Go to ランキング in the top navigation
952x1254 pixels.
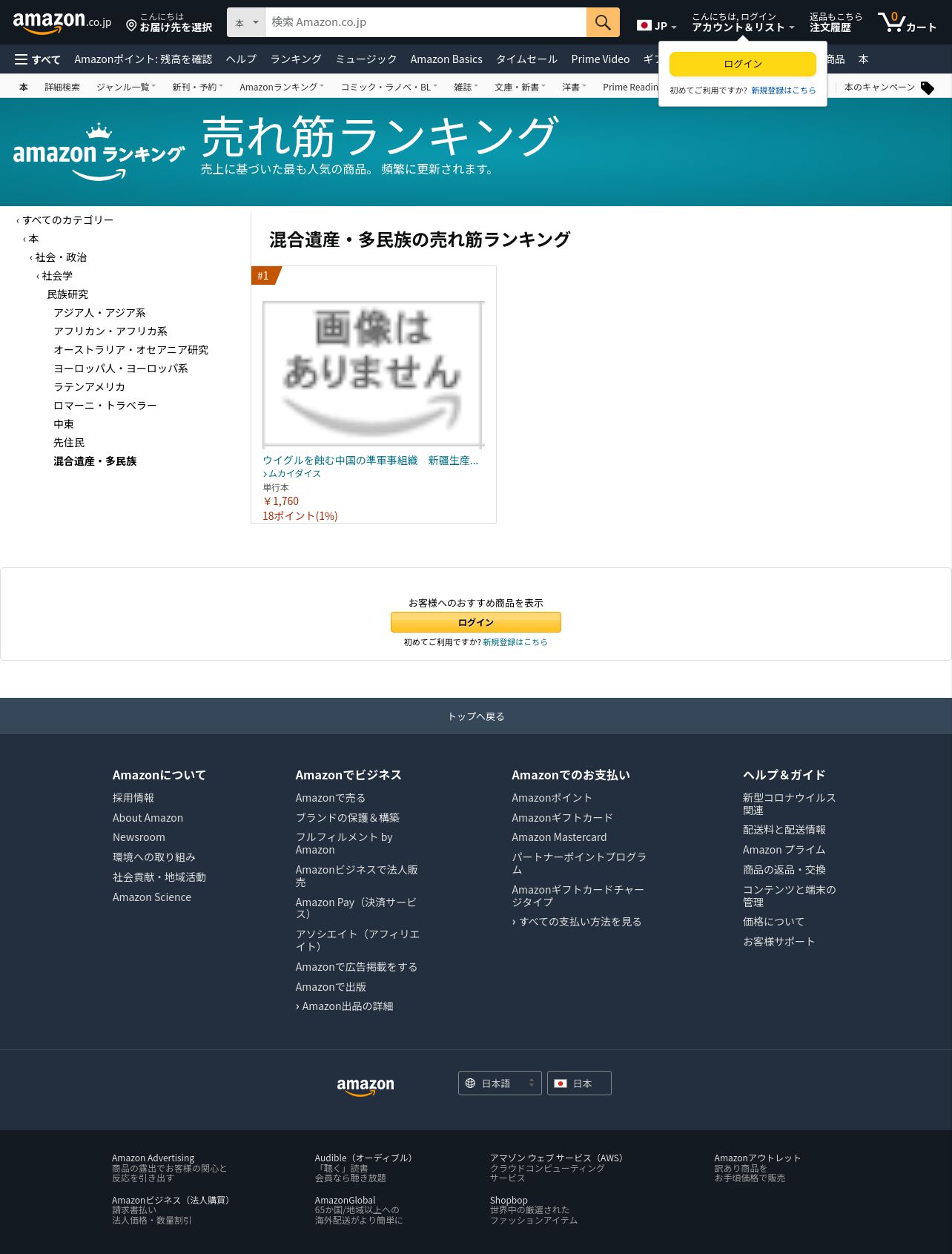[x=296, y=59]
